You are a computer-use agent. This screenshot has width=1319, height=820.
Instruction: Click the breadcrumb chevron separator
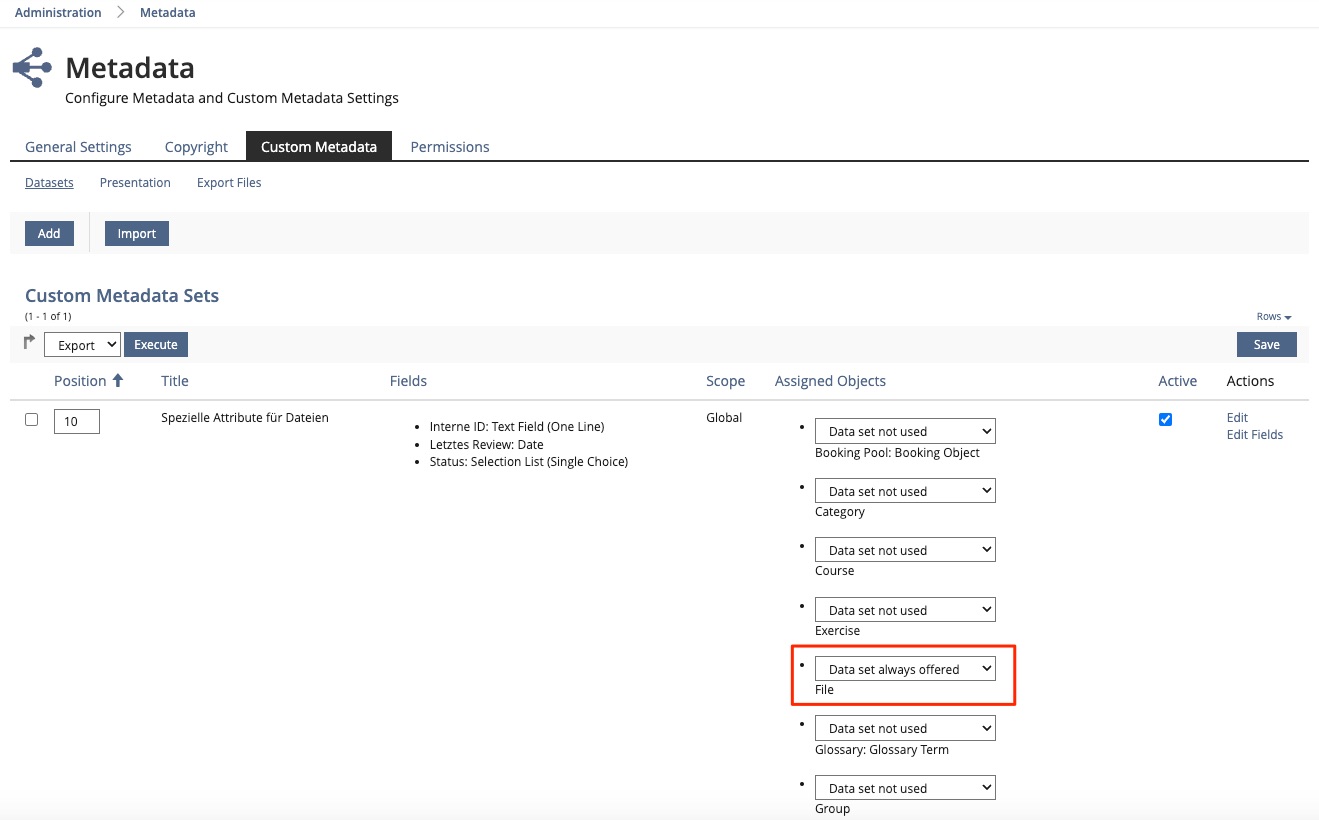tap(120, 13)
